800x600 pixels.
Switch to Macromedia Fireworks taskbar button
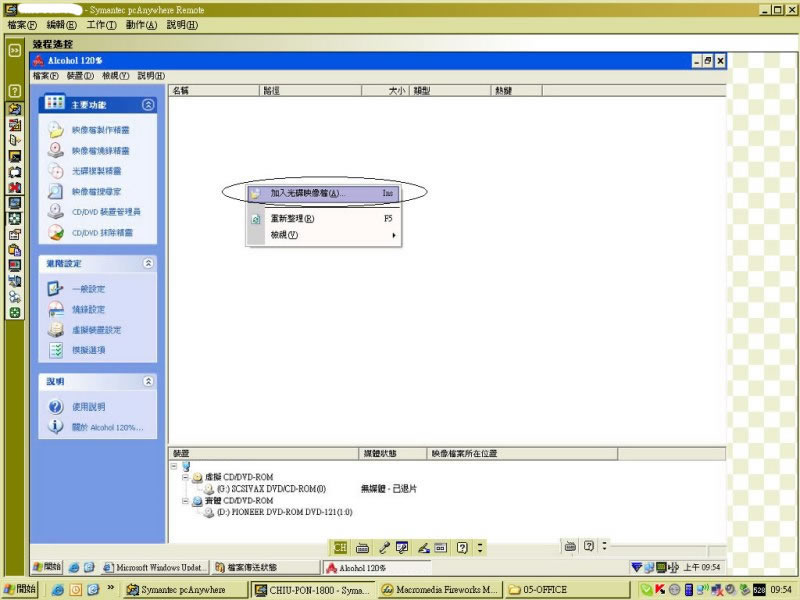click(x=440, y=590)
